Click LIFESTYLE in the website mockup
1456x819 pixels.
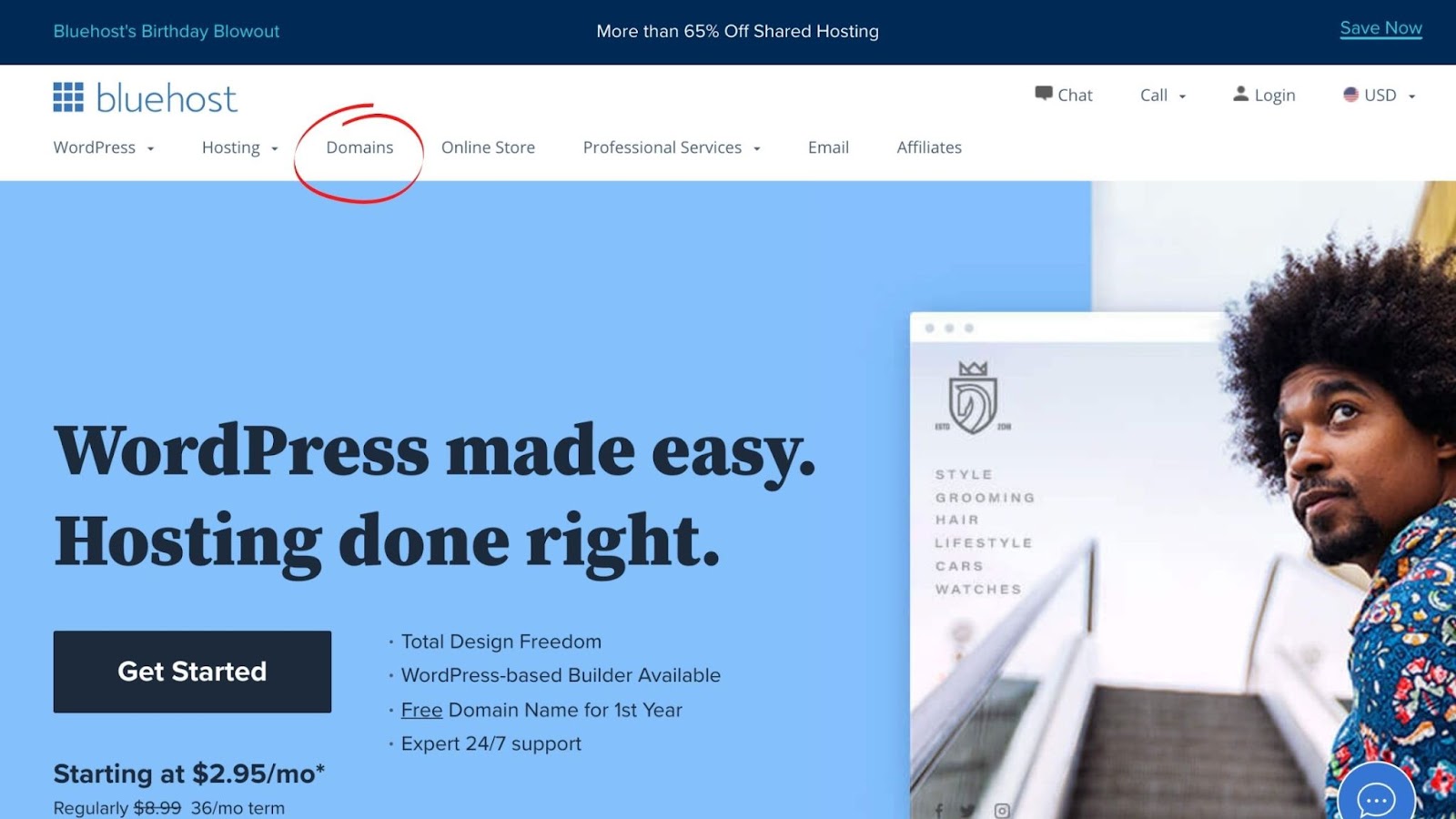click(983, 542)
